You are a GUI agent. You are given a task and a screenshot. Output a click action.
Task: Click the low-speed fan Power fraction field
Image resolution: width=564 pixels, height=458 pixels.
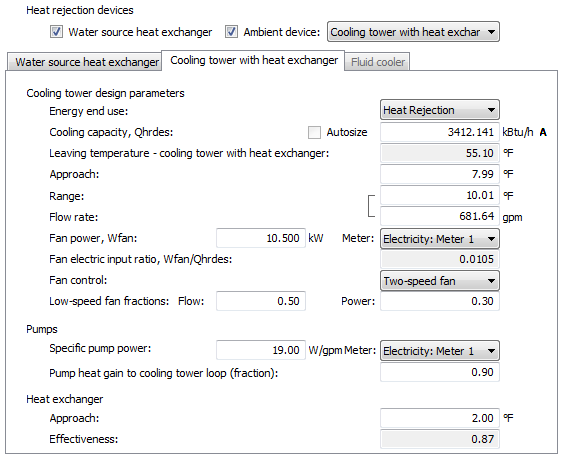440,301
